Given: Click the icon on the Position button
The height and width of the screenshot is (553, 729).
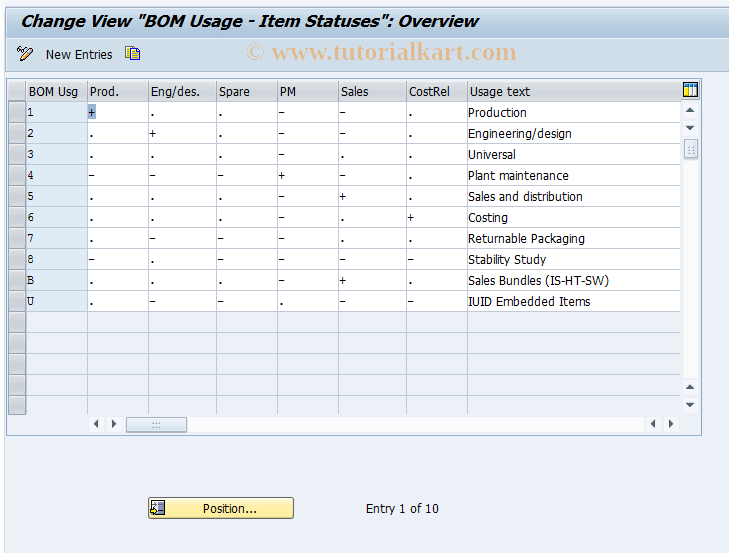Looking at the screenshot, I should [x=158, y=508].
